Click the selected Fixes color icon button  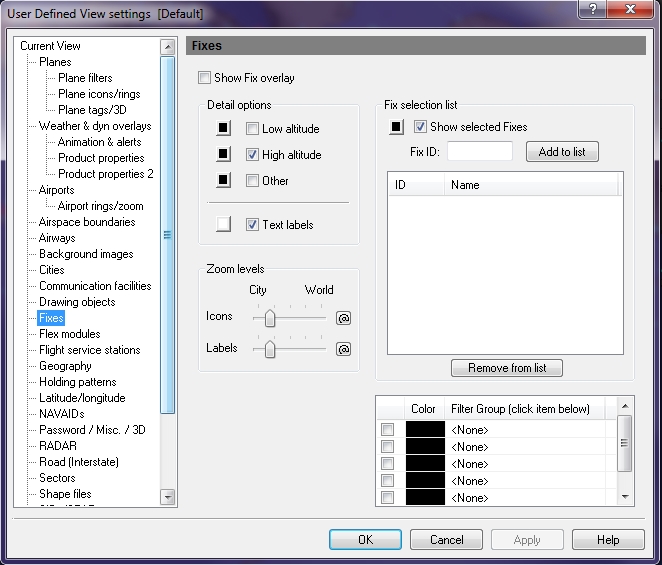(397, 127)
